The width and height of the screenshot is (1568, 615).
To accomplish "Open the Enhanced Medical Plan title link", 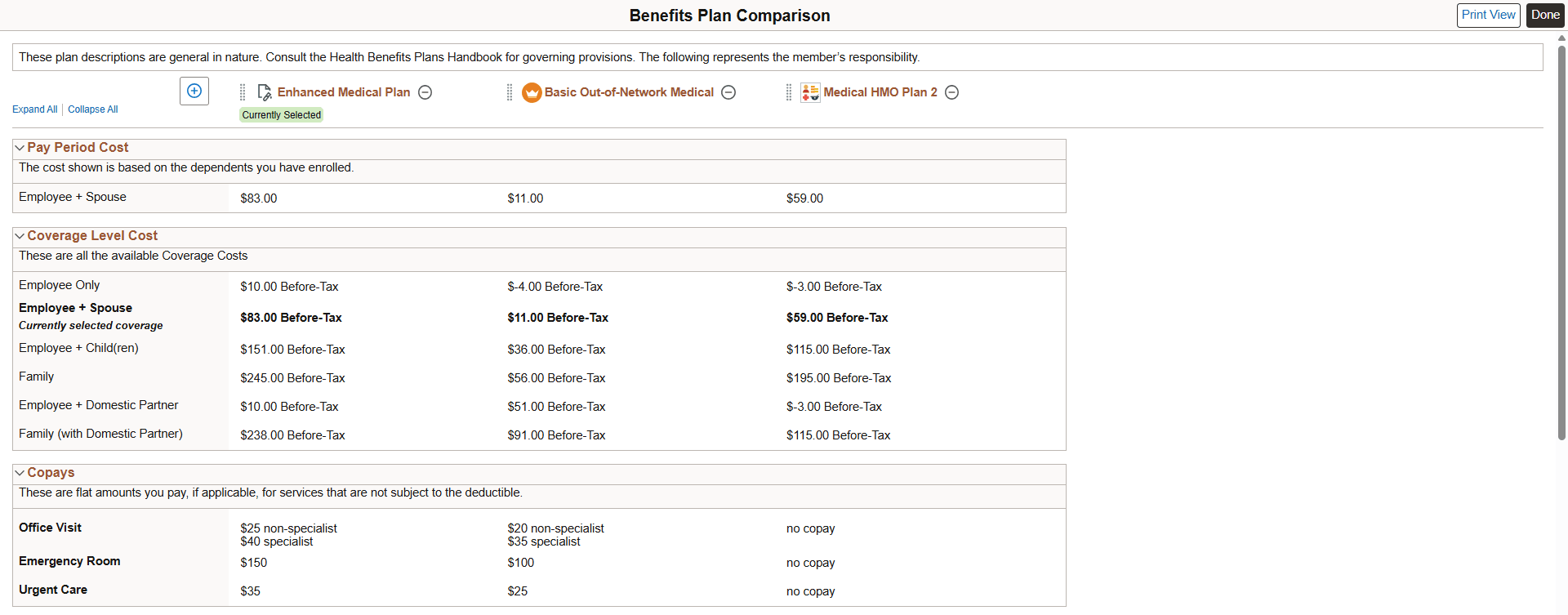I will click(x=344, y=92).
